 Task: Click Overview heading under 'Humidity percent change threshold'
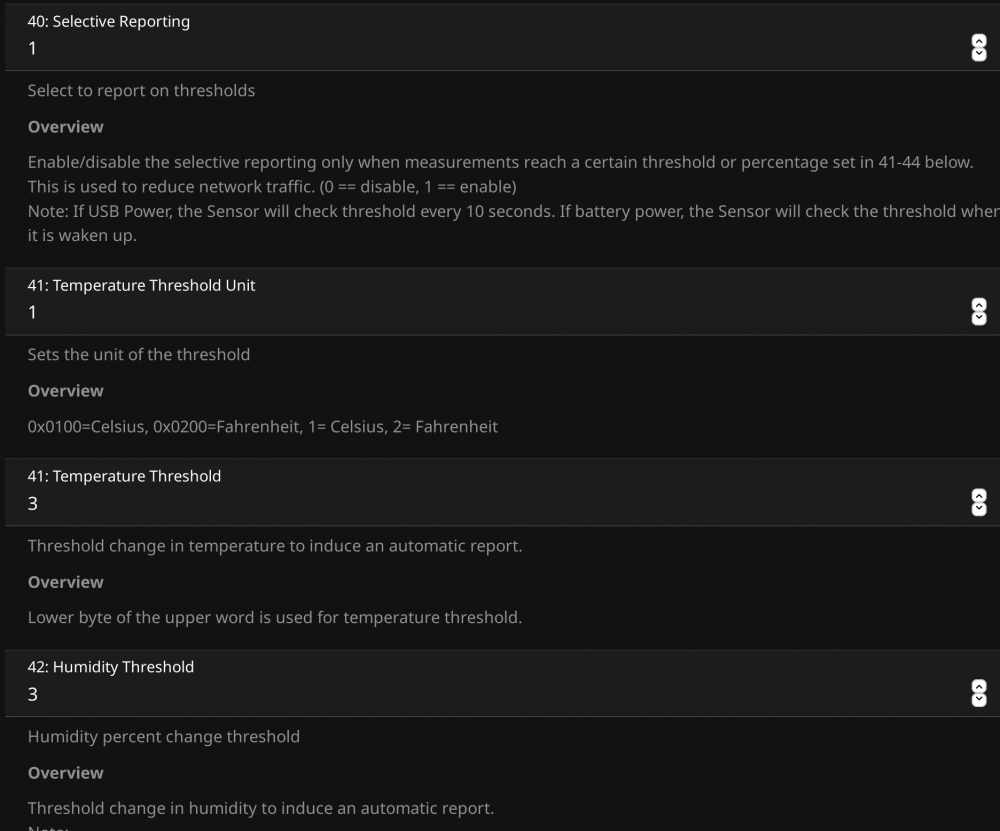pyautogui.click(x=65, y=773)
